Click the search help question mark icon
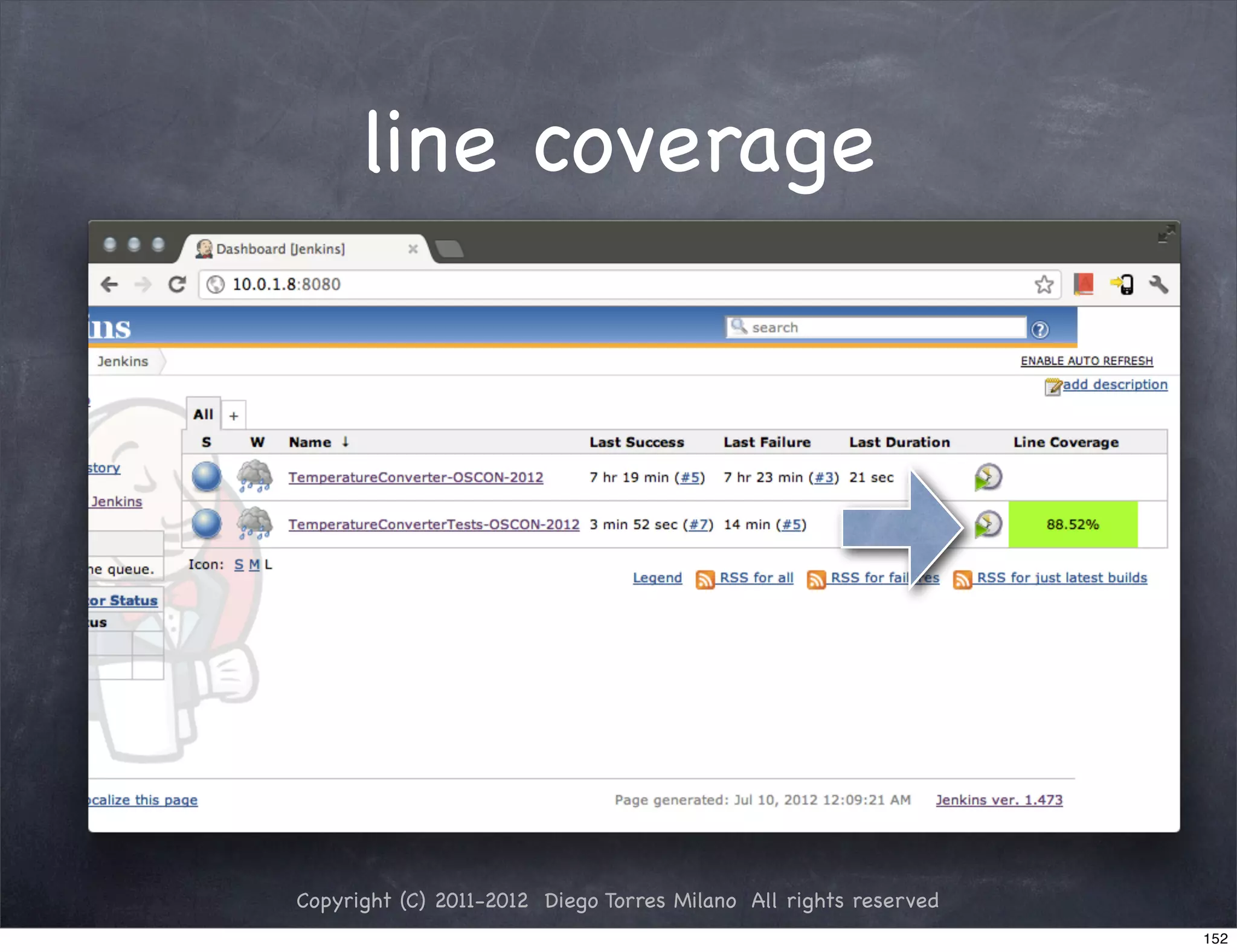The width and height of the screenshot is (1237, 952). [x=1039, y=330]
